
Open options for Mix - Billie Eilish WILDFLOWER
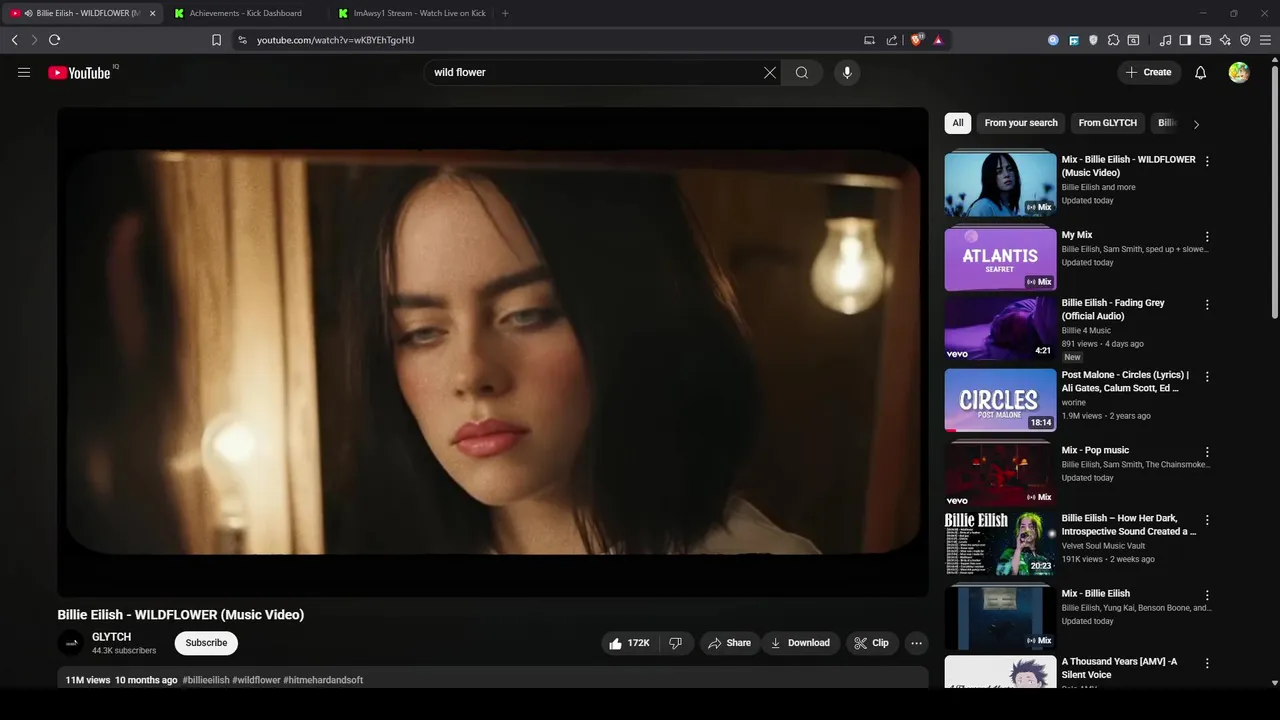tap(1207, 161)
